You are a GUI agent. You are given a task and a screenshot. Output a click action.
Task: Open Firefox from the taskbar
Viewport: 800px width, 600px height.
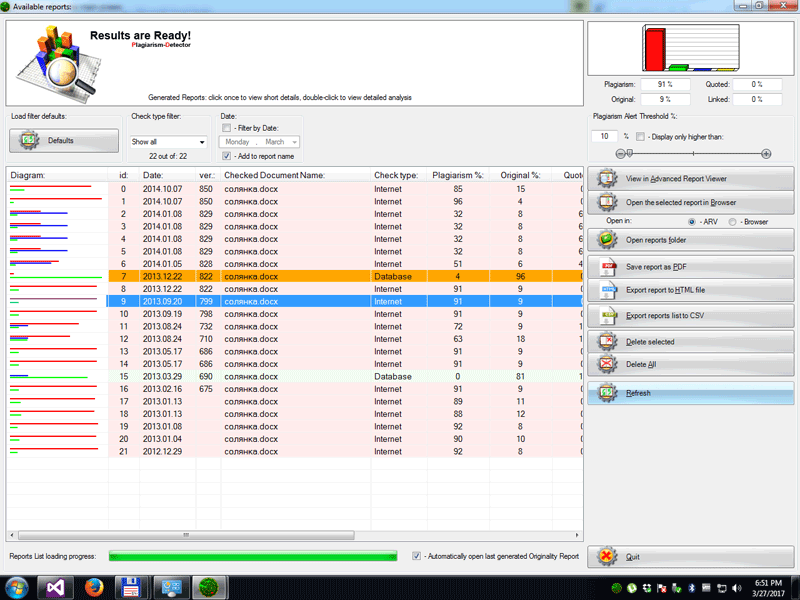point(93,588)
